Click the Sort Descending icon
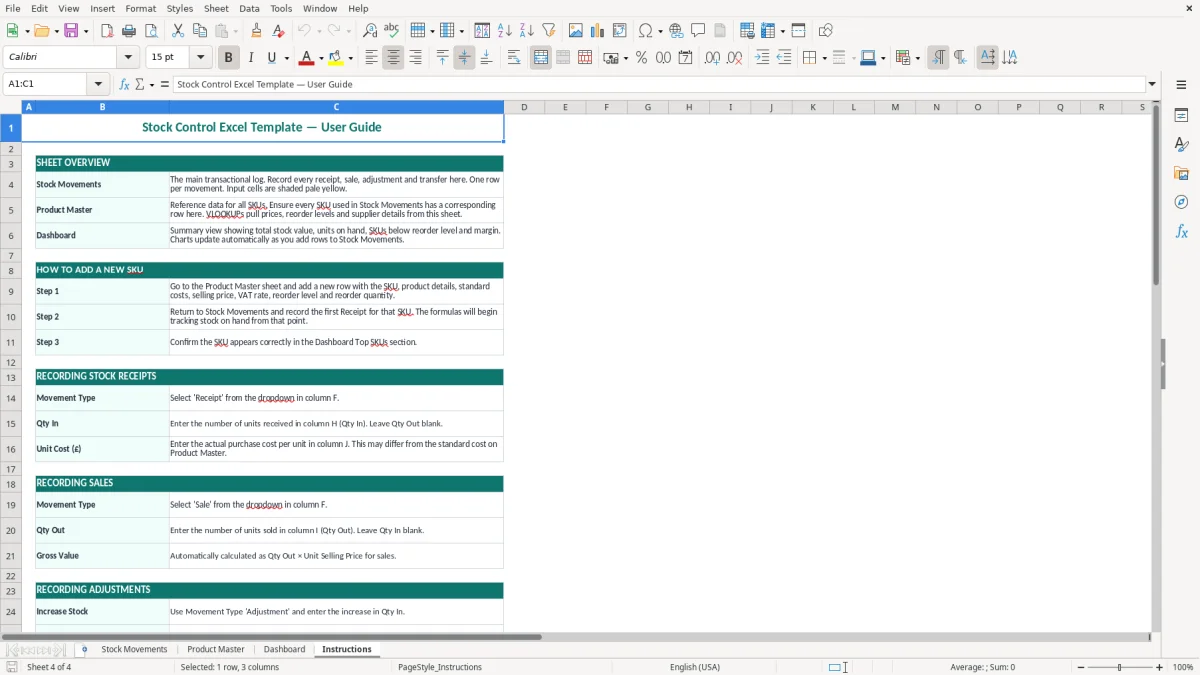This screenshot has width=1200, height=675. tap(527, 31)
